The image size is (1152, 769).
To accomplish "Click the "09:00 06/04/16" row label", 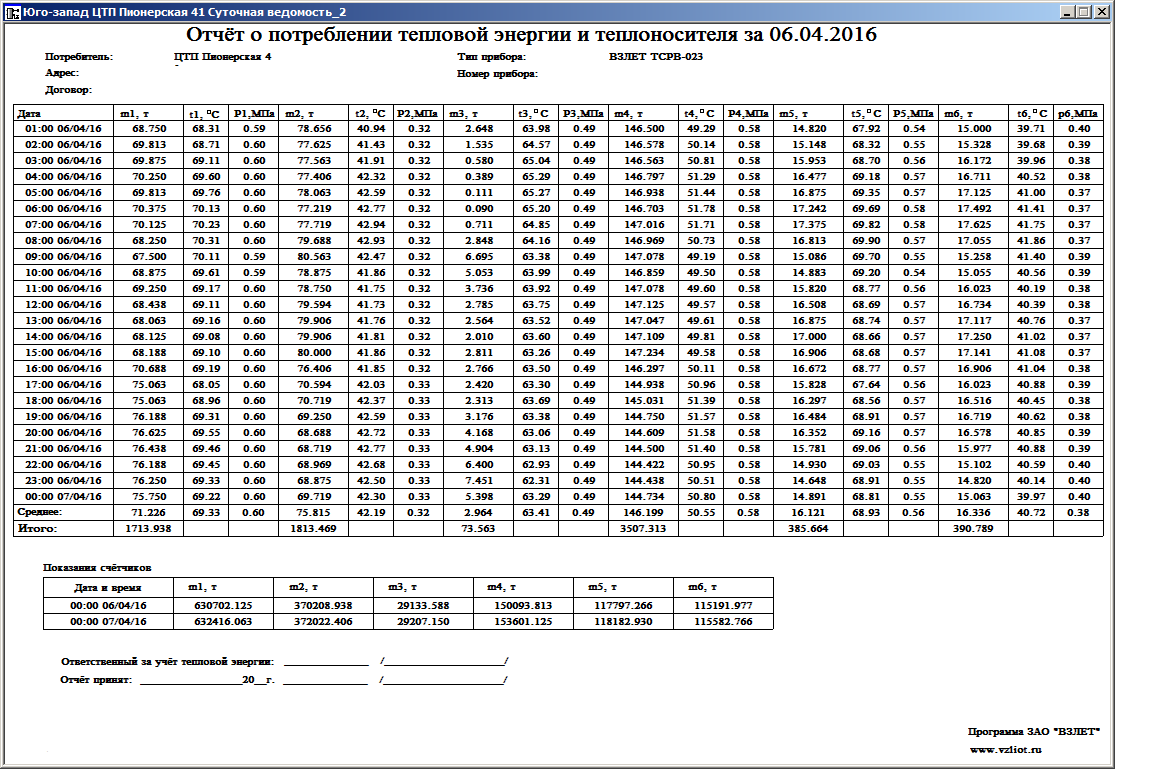I will point(63,256).
